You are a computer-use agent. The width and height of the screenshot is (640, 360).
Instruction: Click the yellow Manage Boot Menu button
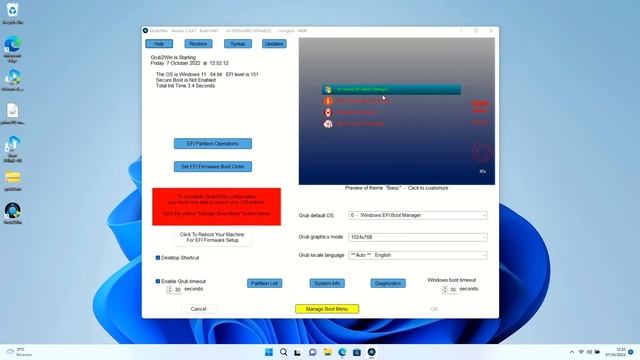coord(327,309)
